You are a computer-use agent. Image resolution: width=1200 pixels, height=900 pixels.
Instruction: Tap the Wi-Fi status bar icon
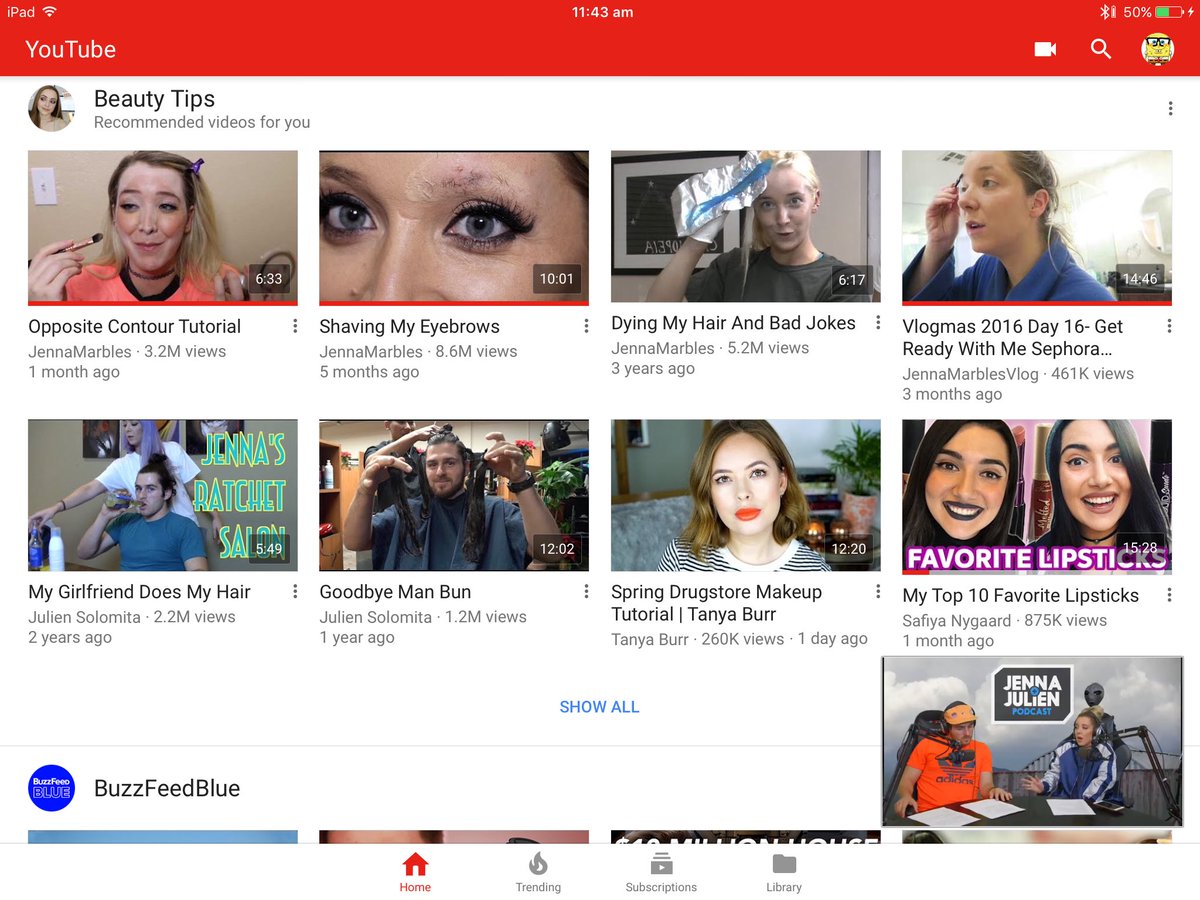(x=50, y=12)
